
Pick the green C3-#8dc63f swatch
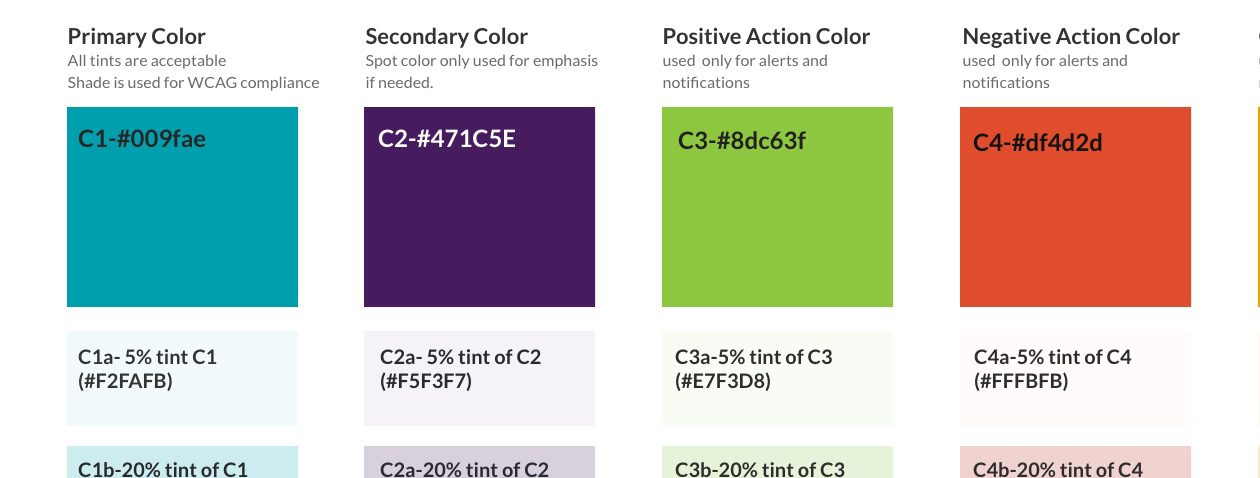[777, 207]
